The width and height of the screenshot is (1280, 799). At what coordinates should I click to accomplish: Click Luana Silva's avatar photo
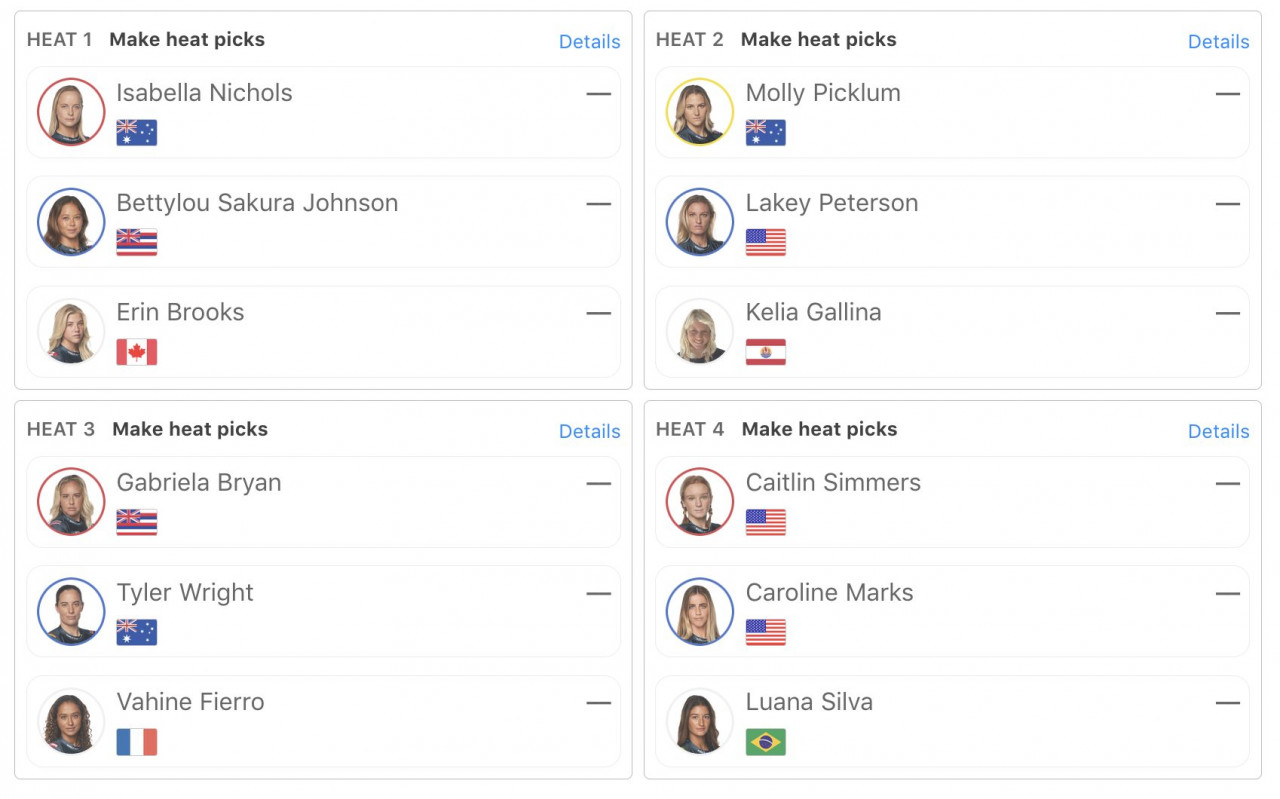pos(700,722)
